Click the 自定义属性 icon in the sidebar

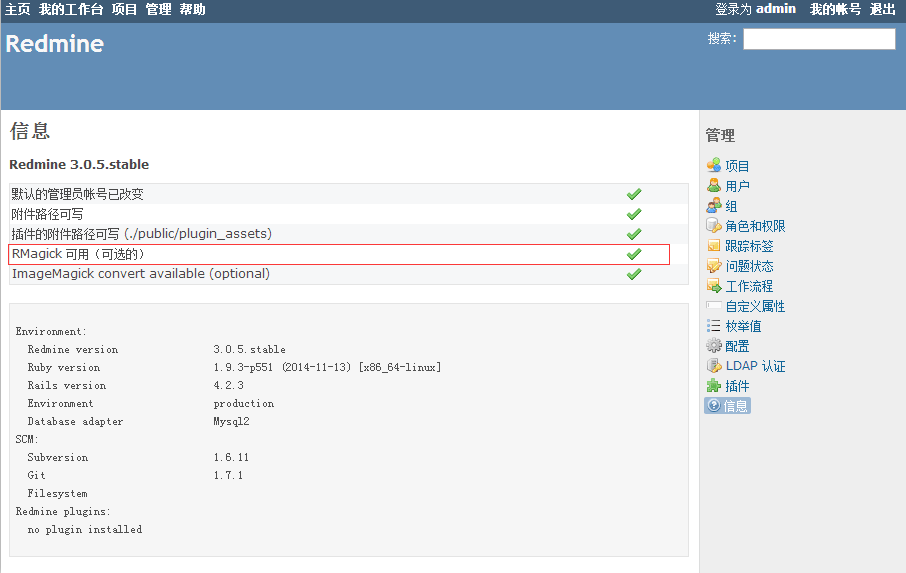[x=714, y=306]
